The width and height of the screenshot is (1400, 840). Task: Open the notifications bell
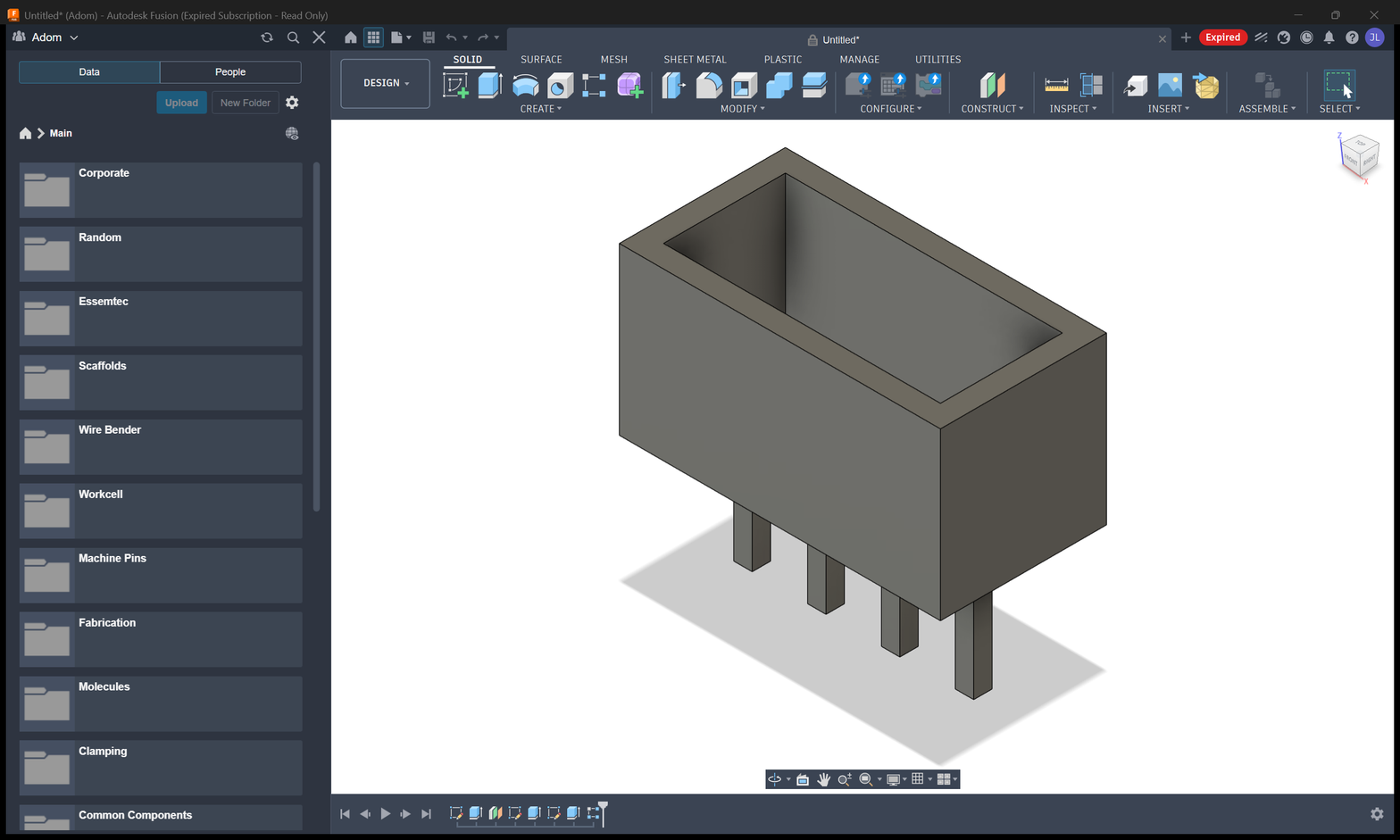[1329, 37]
